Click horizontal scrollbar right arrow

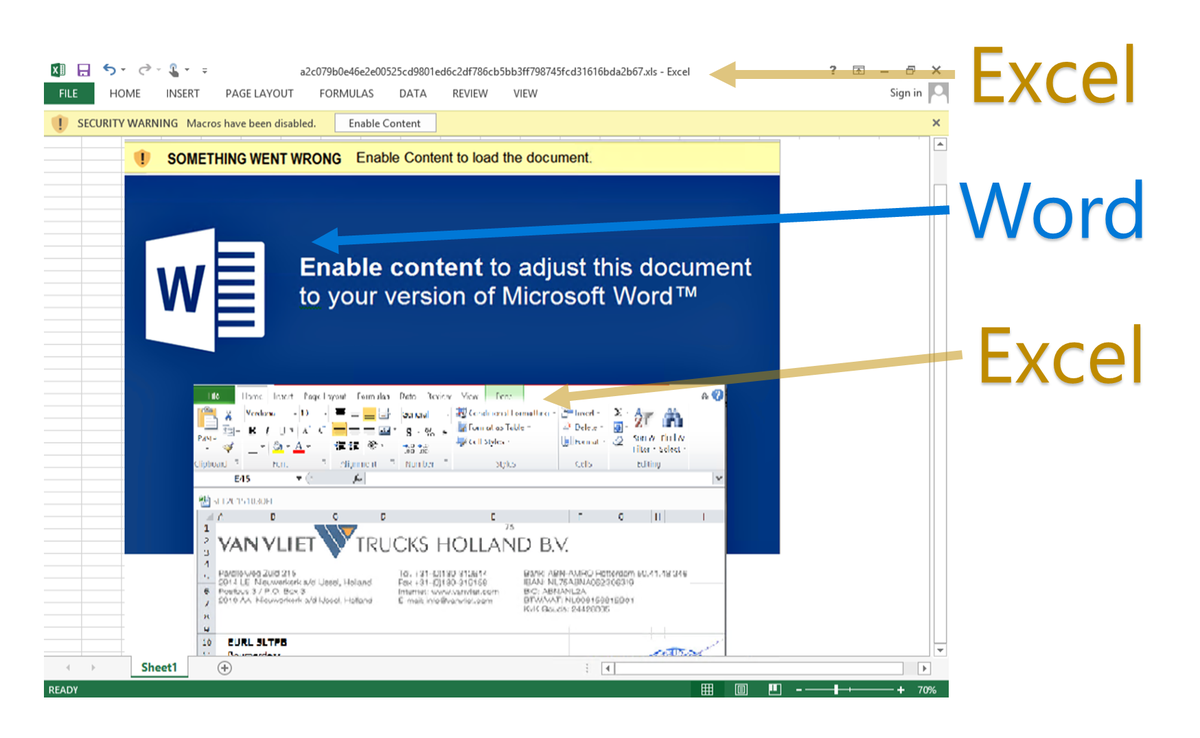point(924,668)
